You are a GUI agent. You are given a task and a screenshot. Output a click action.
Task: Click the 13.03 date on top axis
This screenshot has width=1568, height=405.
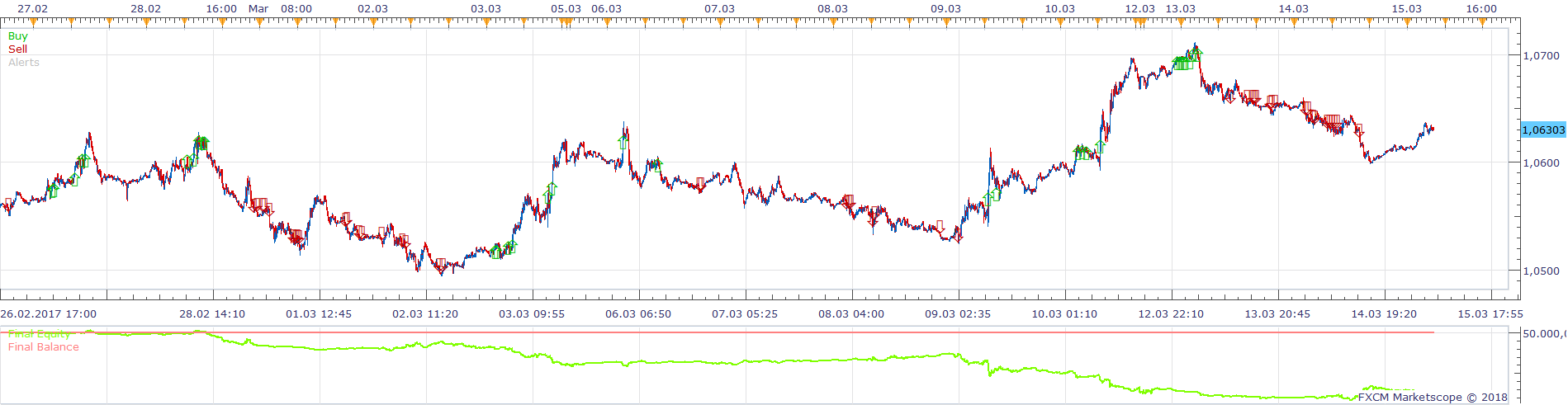[x=1180, y=9]
